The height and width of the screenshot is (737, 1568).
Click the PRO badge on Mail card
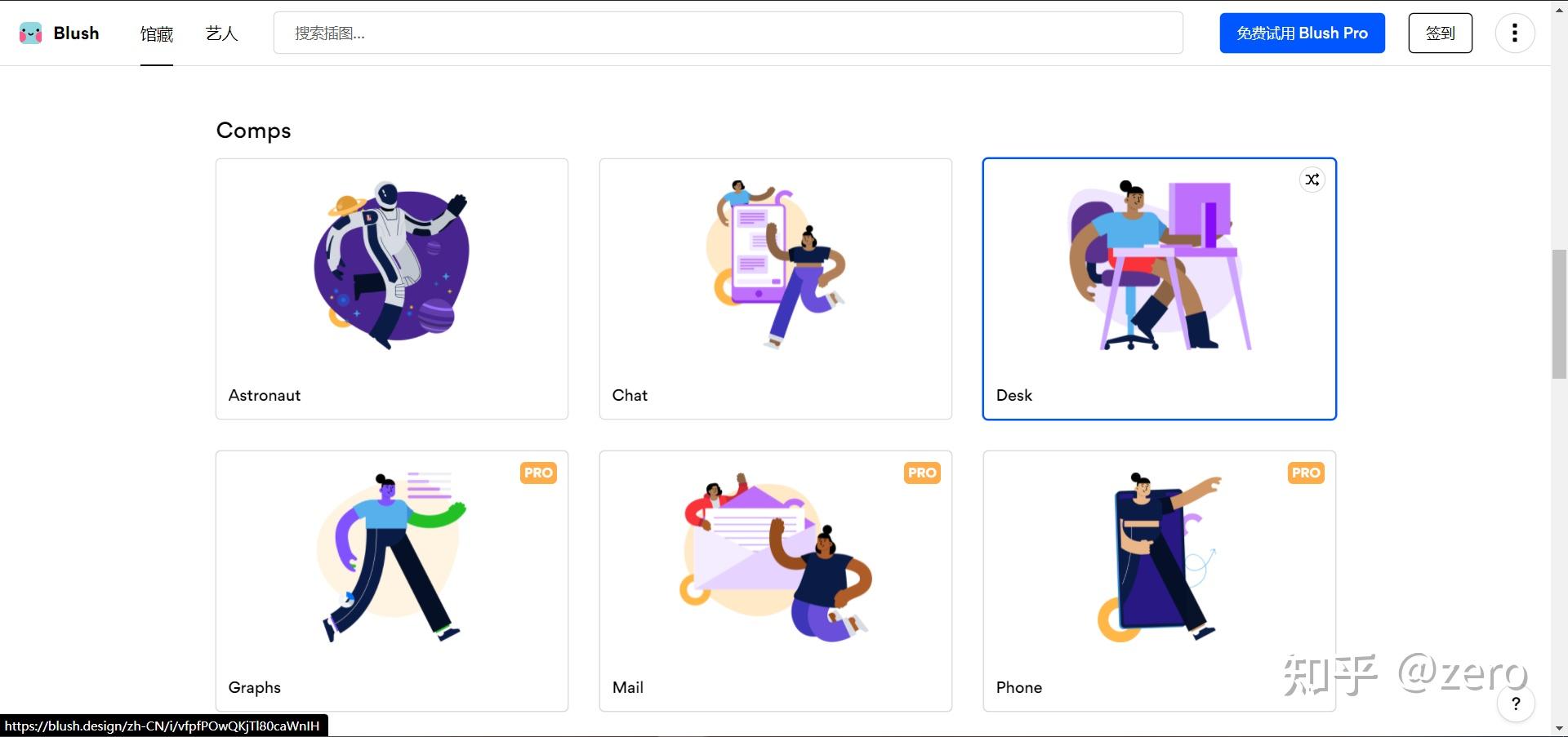pos(922,473)
